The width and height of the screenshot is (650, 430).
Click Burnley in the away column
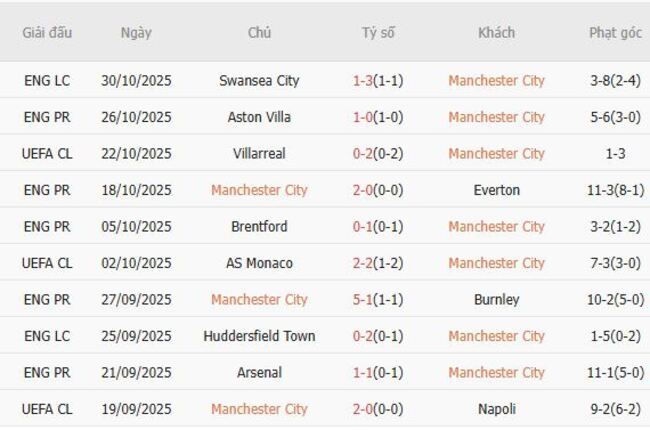tap(496, 299)
